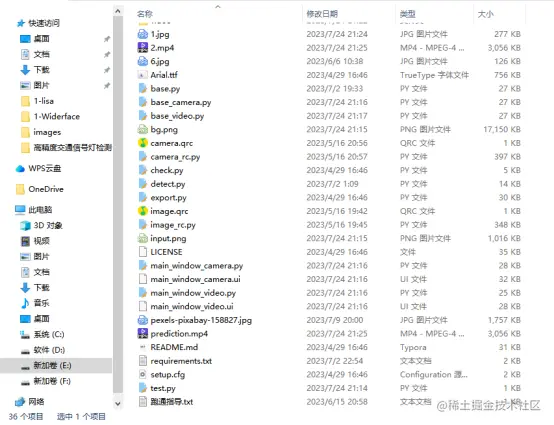Sort by 名称 column header
The width and height of the screenshot is (554, 425).
pyautogui.click(x=145, y=14)
